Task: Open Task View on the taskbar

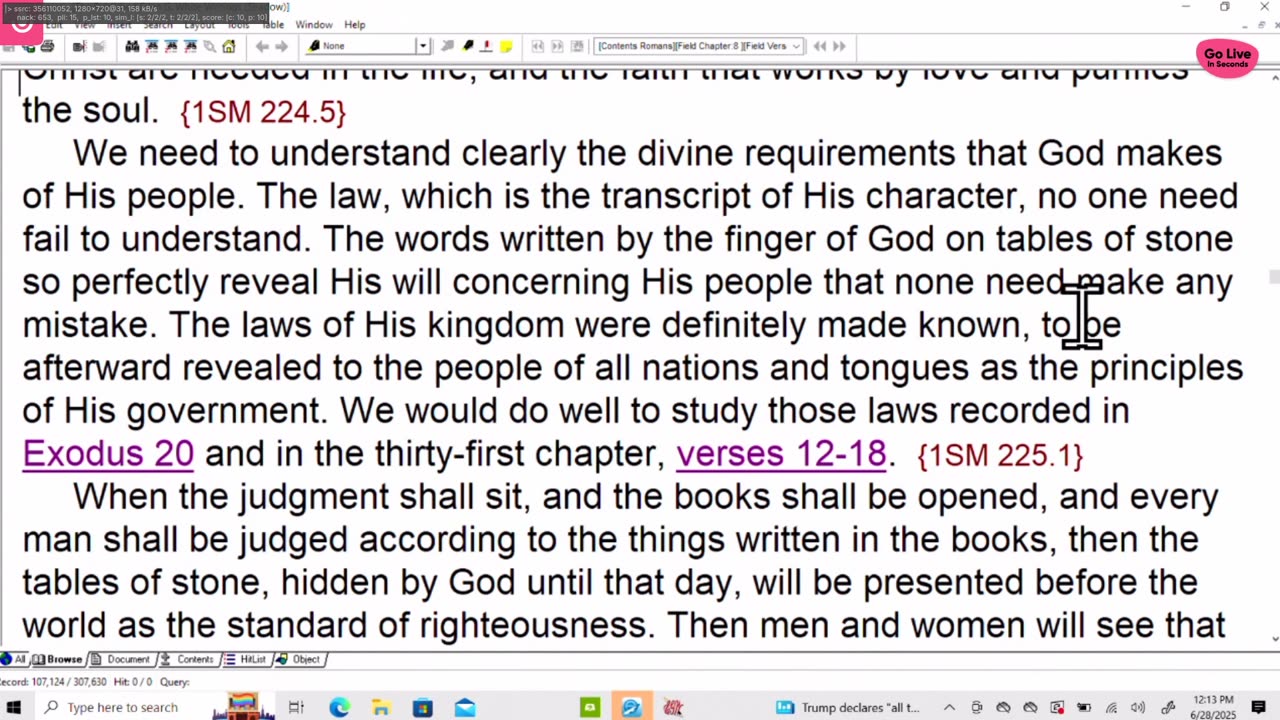Action: pyautogui.click(x=296, y=707)
